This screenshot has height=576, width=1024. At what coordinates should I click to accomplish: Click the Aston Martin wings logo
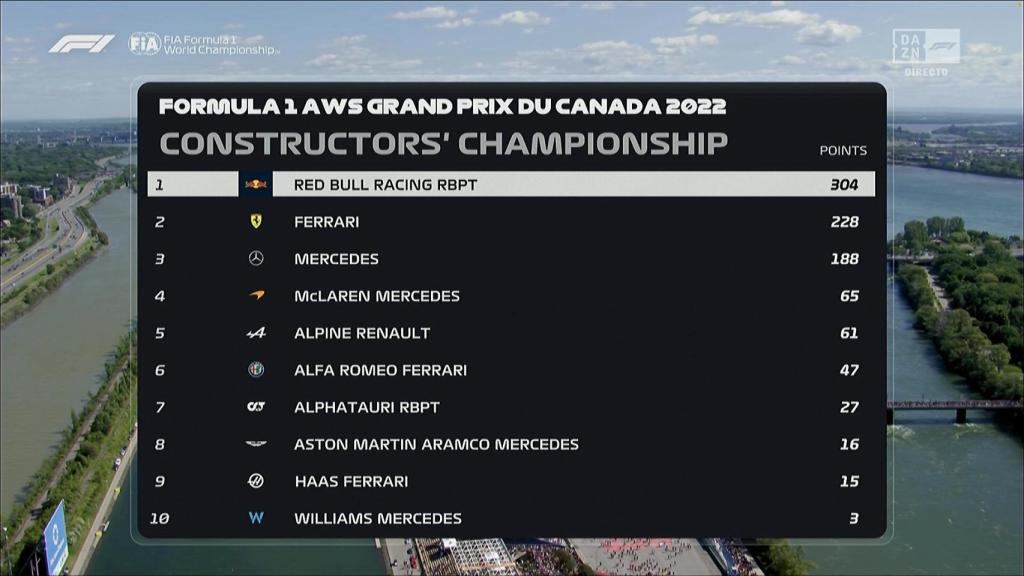point(256,444)
